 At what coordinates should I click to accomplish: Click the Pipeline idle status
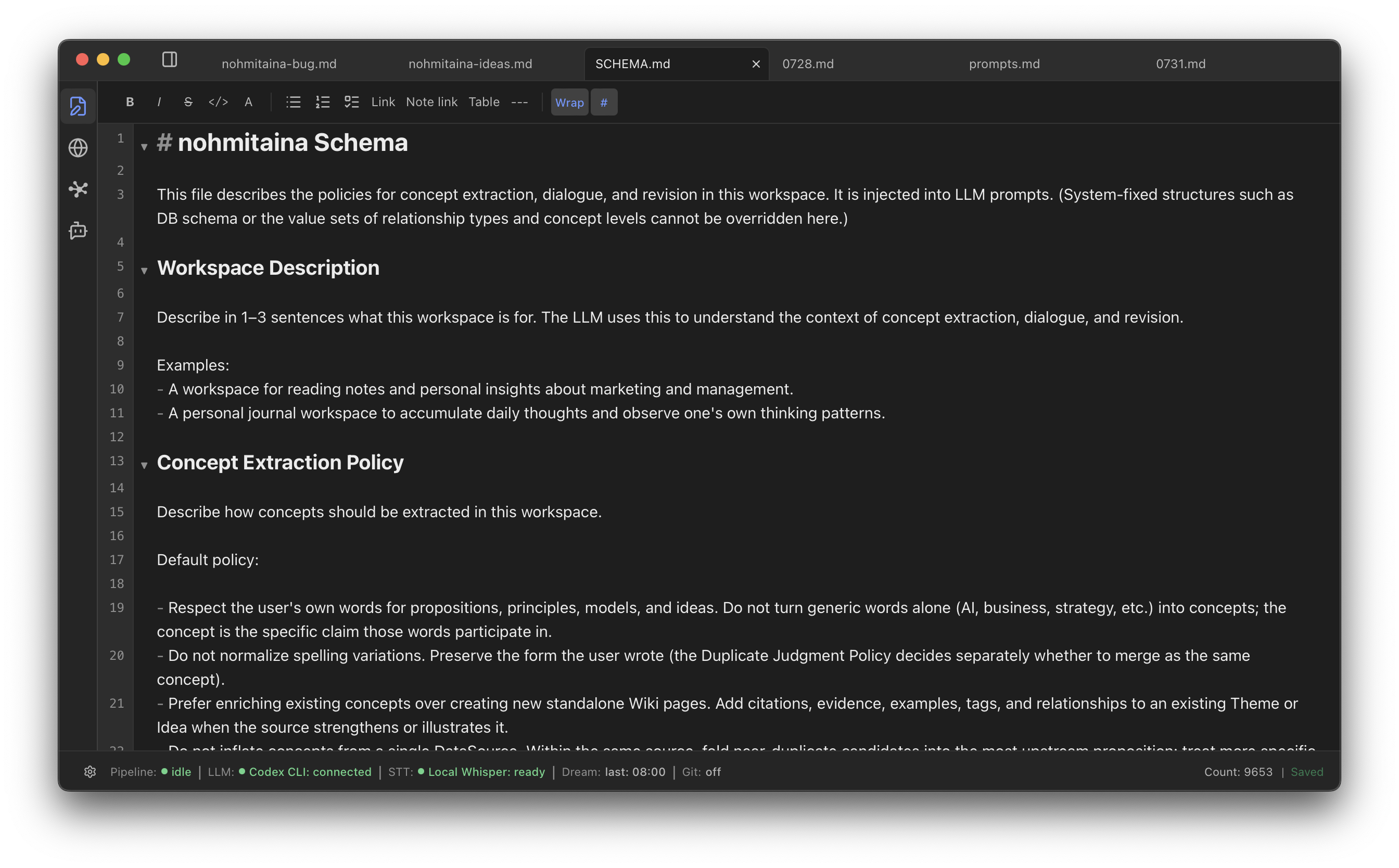point(150,772)
